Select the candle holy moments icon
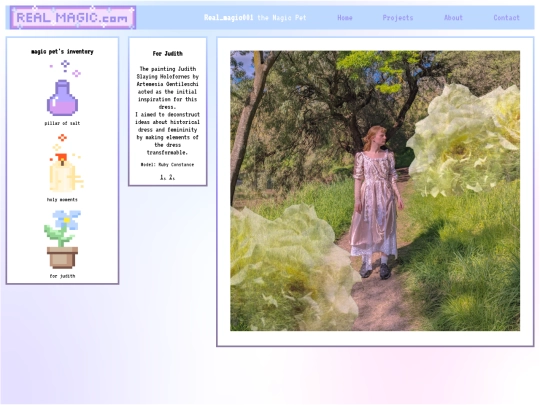Screen dimensions: 540x405 (65, 163)
